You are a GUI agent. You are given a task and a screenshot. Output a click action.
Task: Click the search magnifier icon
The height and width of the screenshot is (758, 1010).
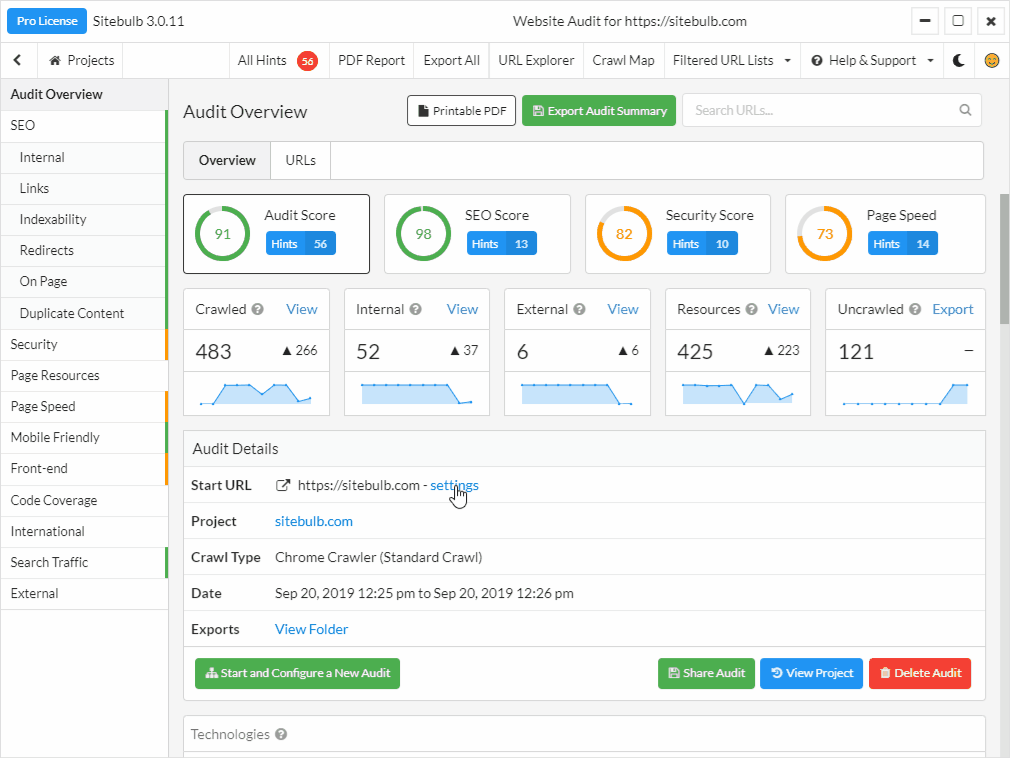click(965, 110)
